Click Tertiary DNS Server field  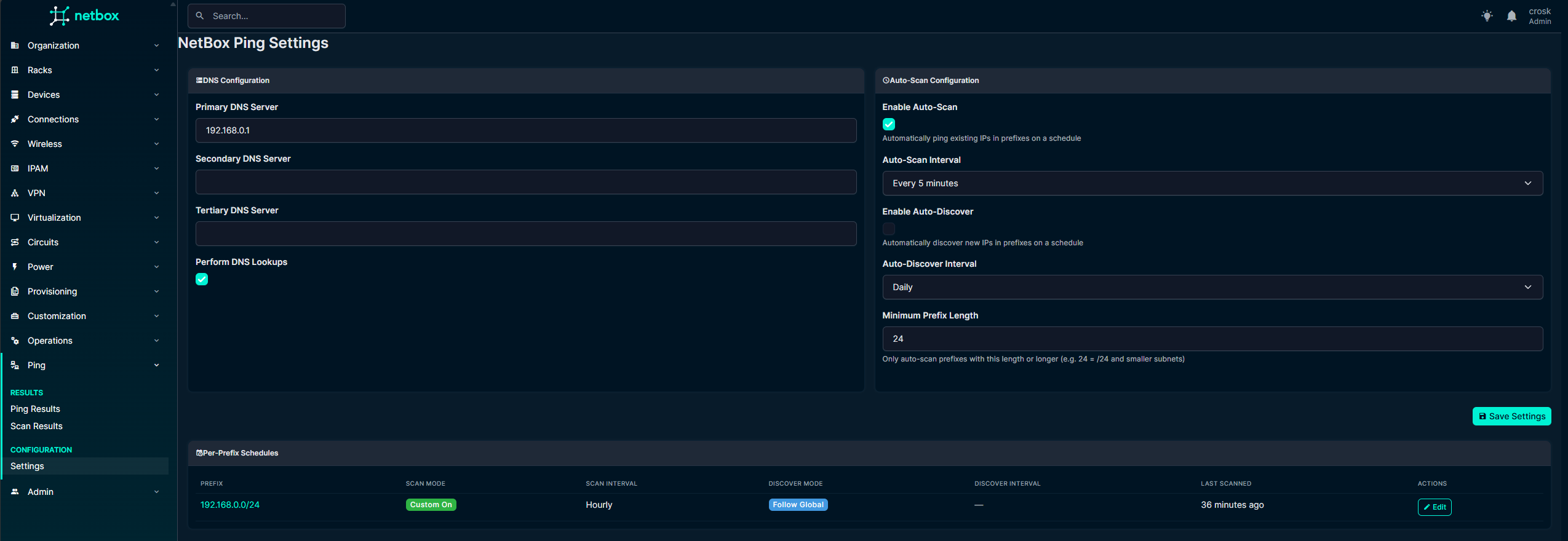point(526,234)
